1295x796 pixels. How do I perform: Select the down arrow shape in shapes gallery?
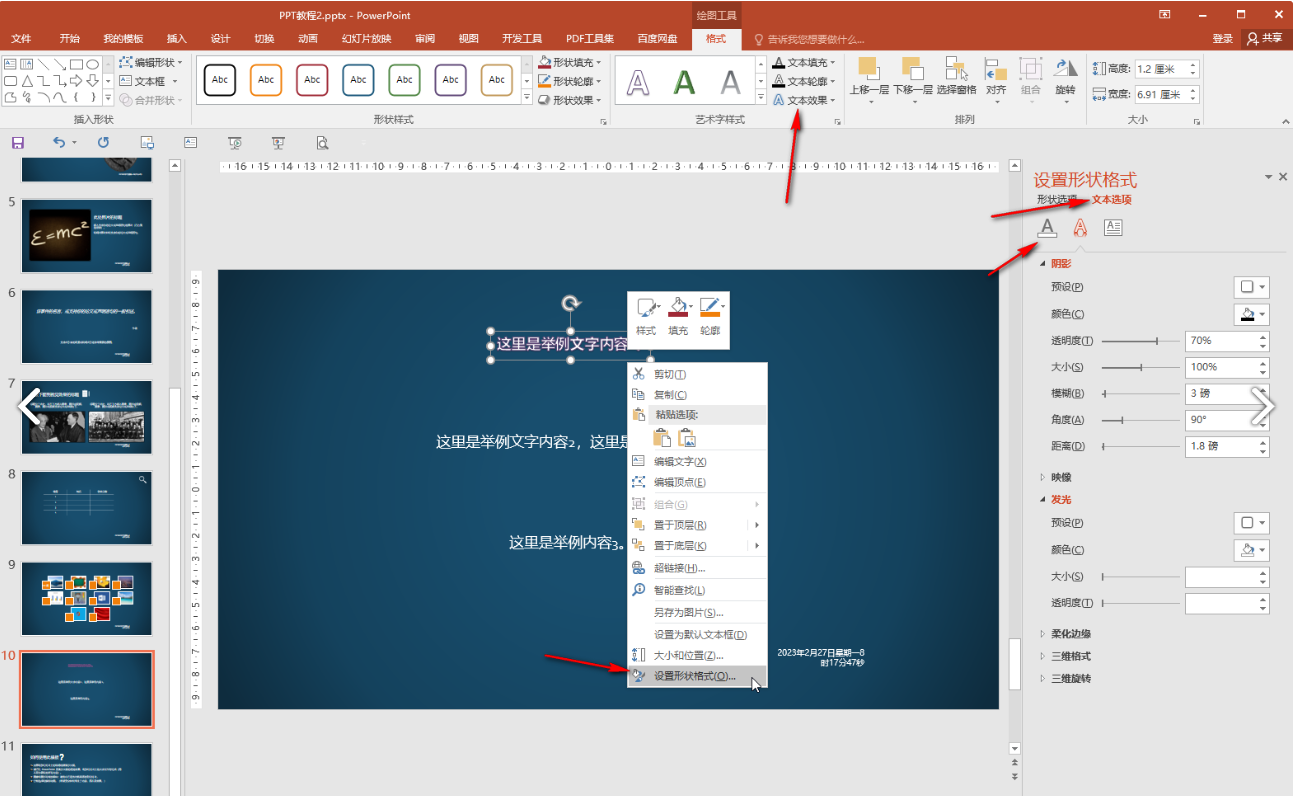point(92,81)
